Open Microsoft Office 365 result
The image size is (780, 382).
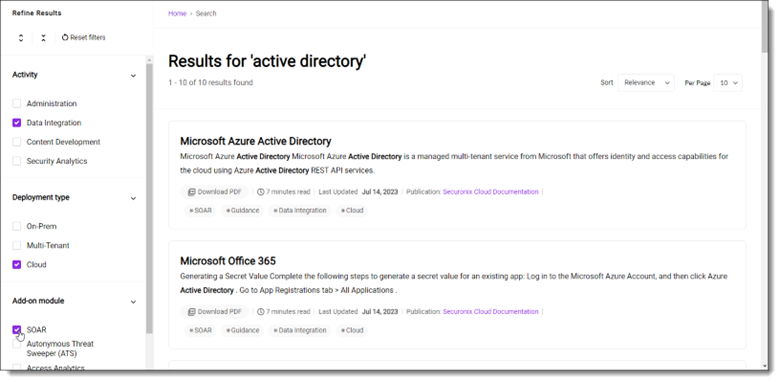pyautogui.click(x=228, y=261)
